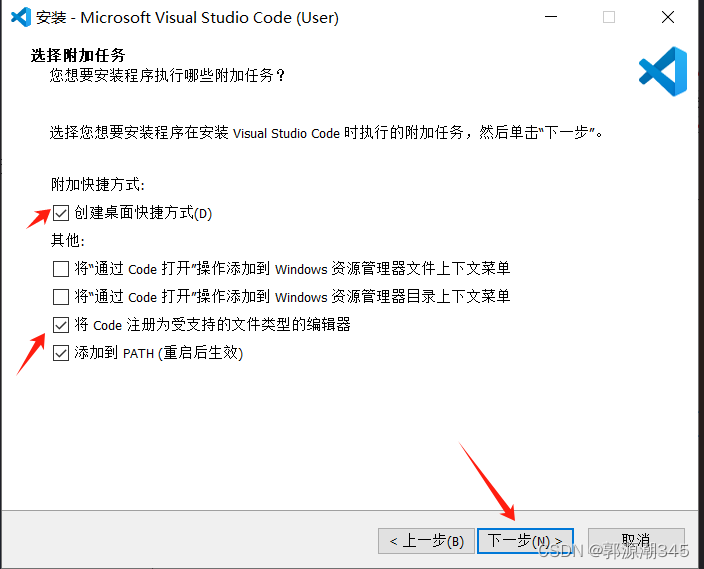Image resolution: width=704 pixels, height=569 pixels.
Task: Click the 选择附加任务 heading
Action: 78,55
